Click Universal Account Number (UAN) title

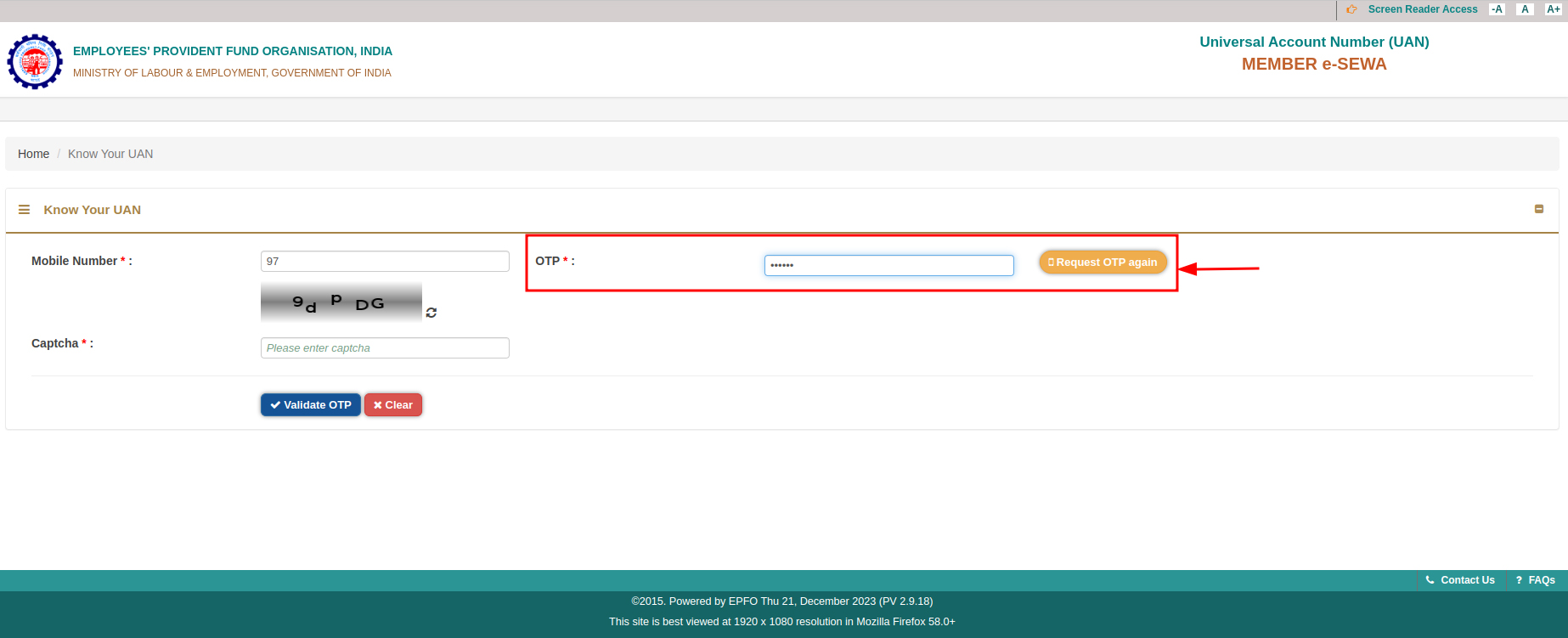pos(1314,42)
